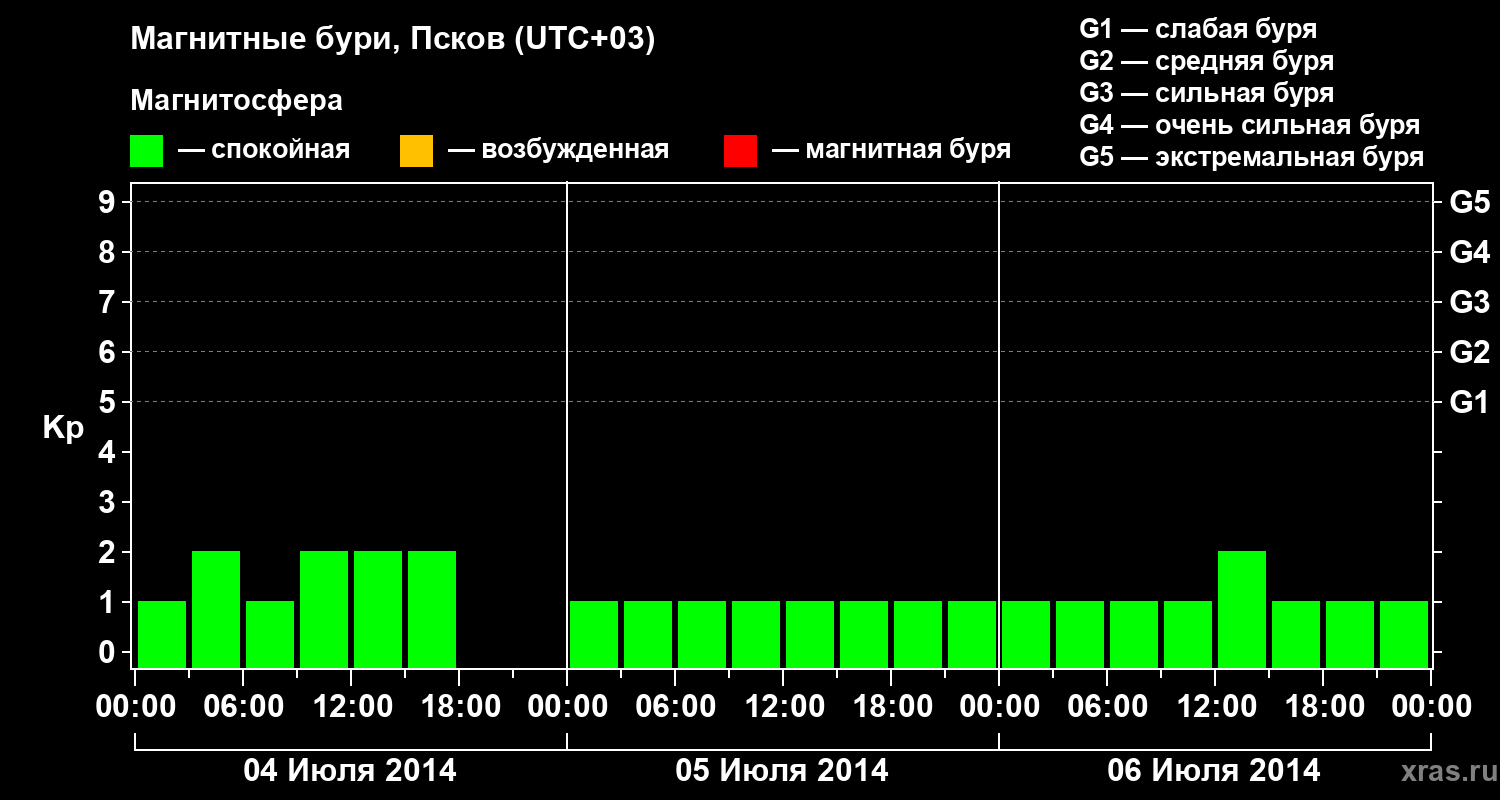Click the '18:00' time label under 04 Июля
Viewport: 1500px width, 800px height.
(459, 707)
